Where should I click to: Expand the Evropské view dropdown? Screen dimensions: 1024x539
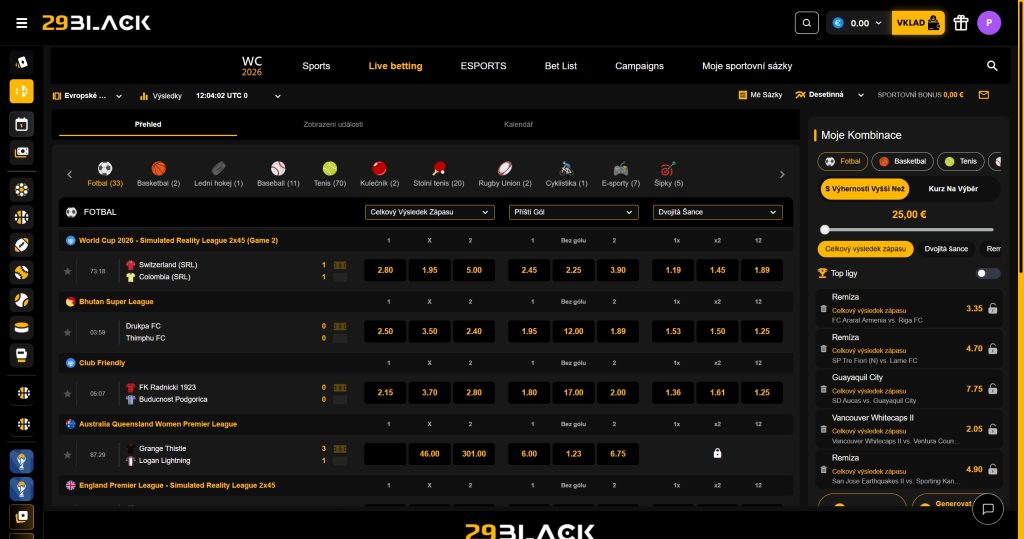click(88, 95)
